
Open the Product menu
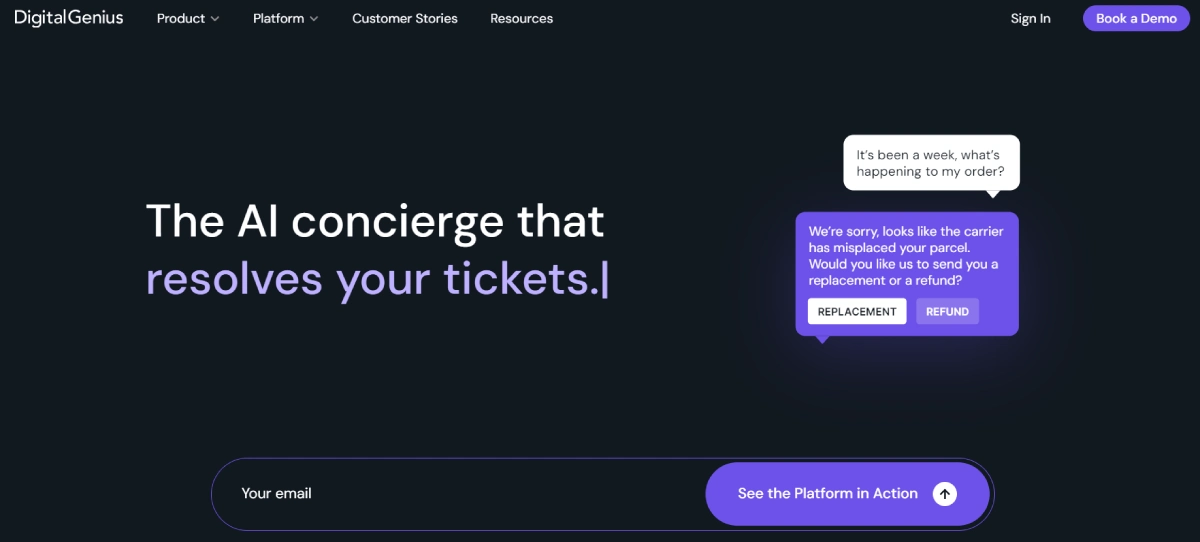tap(181, 19)
